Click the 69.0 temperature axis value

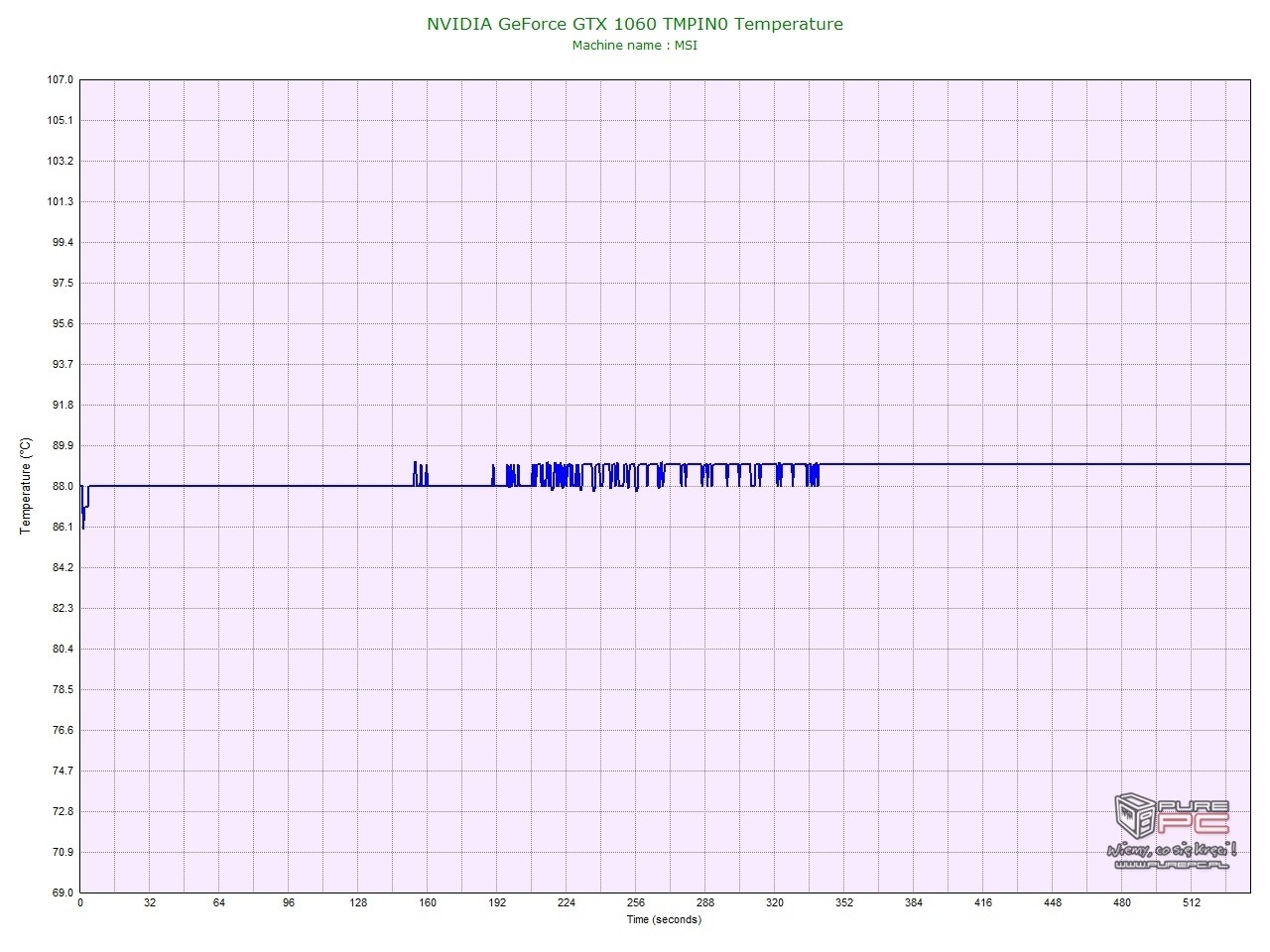pyautogui.click(x=63, y=892)
